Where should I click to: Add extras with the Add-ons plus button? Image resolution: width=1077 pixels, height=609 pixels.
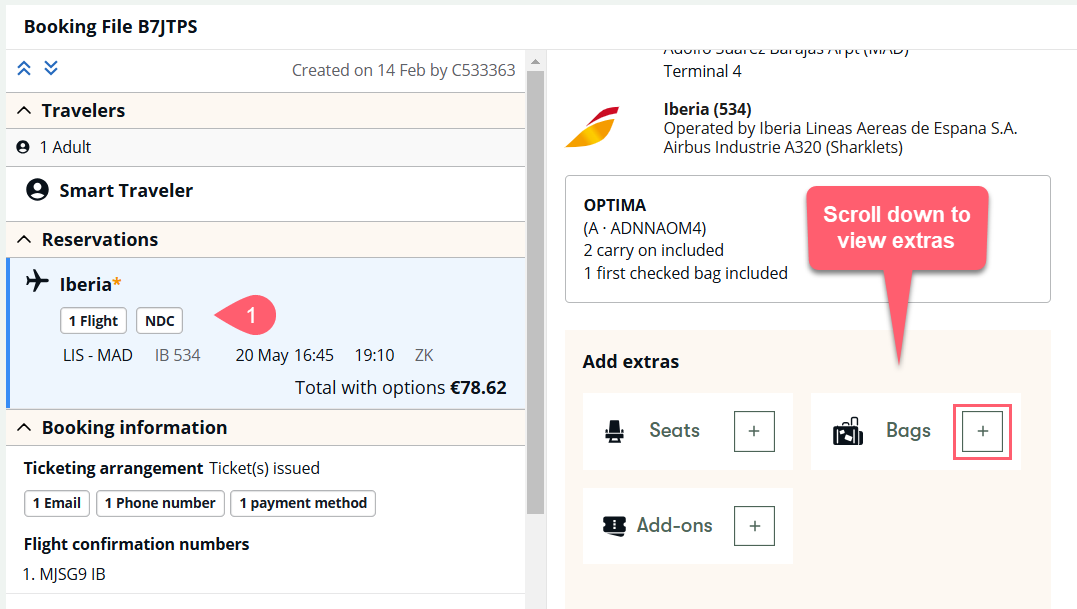tap(754, 526)
